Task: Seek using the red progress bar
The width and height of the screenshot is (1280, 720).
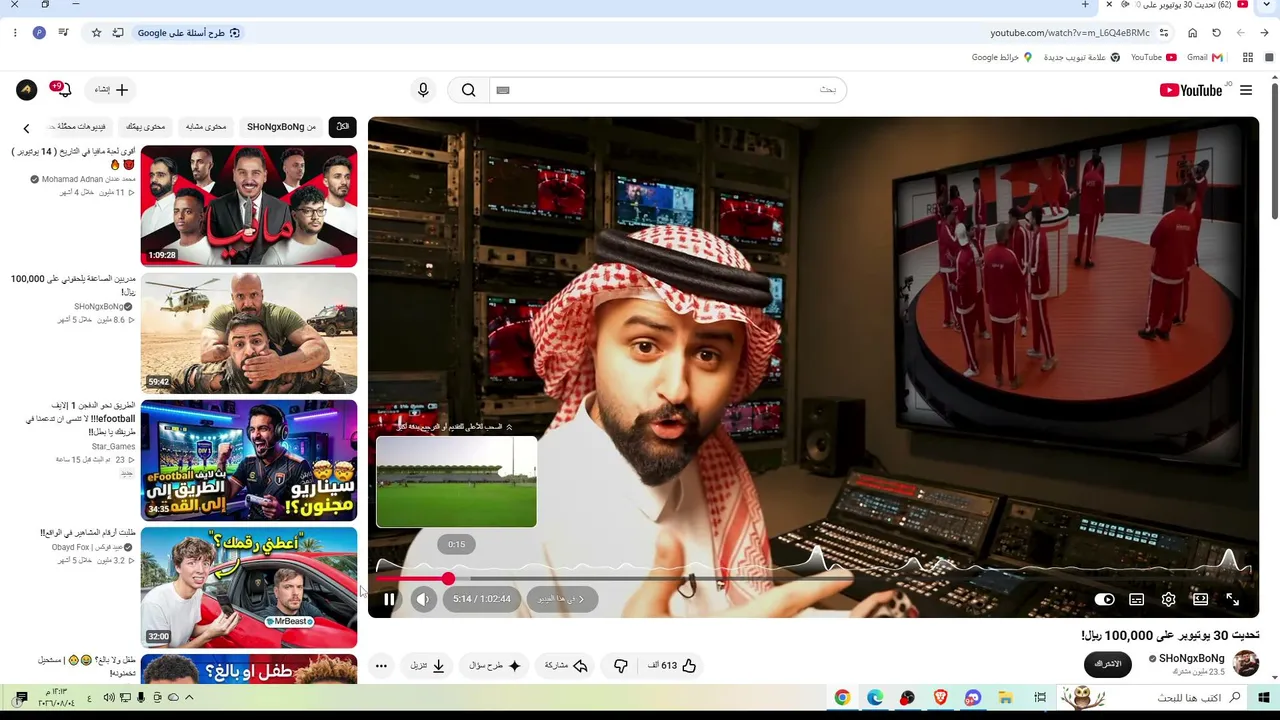Action: click(x=813, y=578)
